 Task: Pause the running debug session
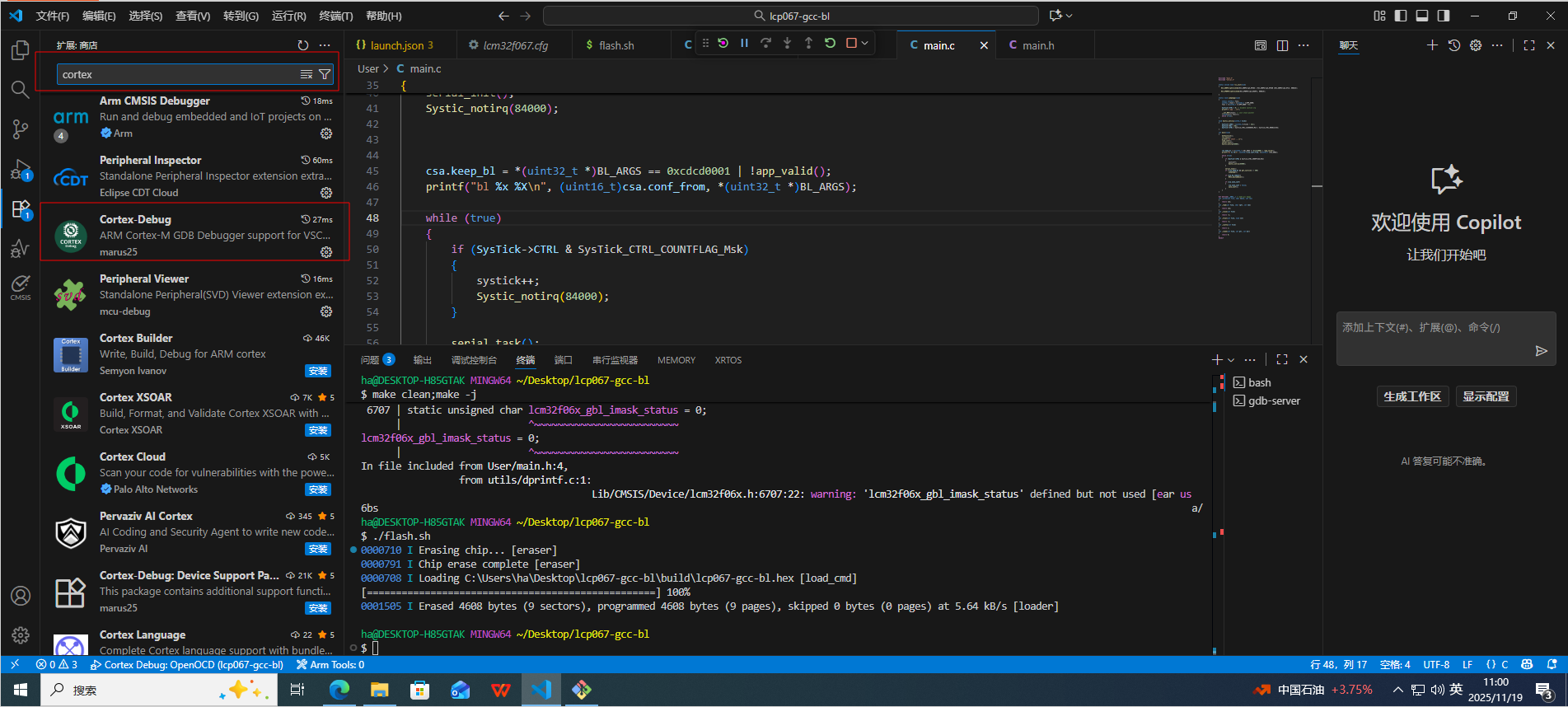744,44
